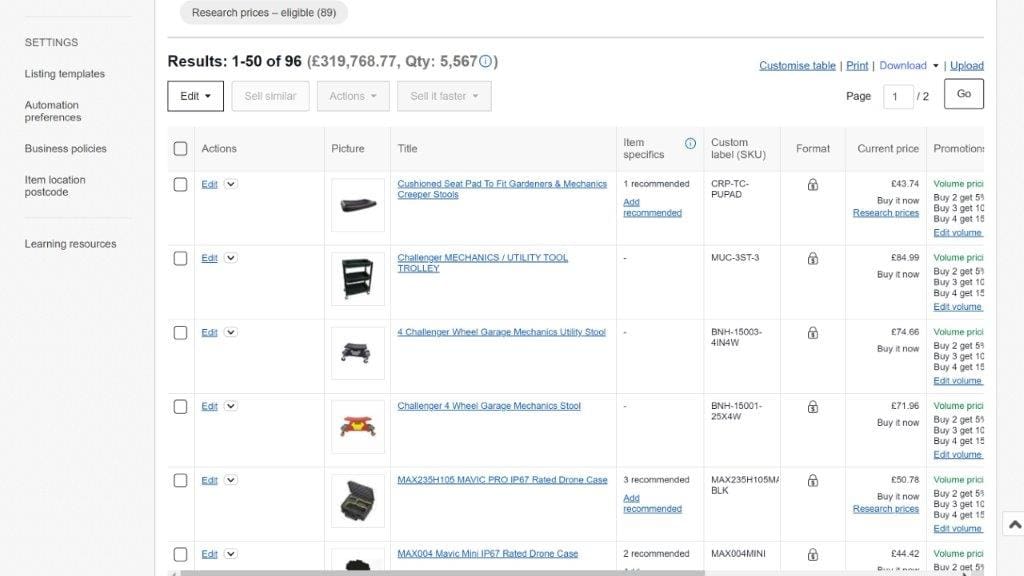Viewport: 1024px width, 576px height.
Task: Click the Print link
Action: pos(857,66)
